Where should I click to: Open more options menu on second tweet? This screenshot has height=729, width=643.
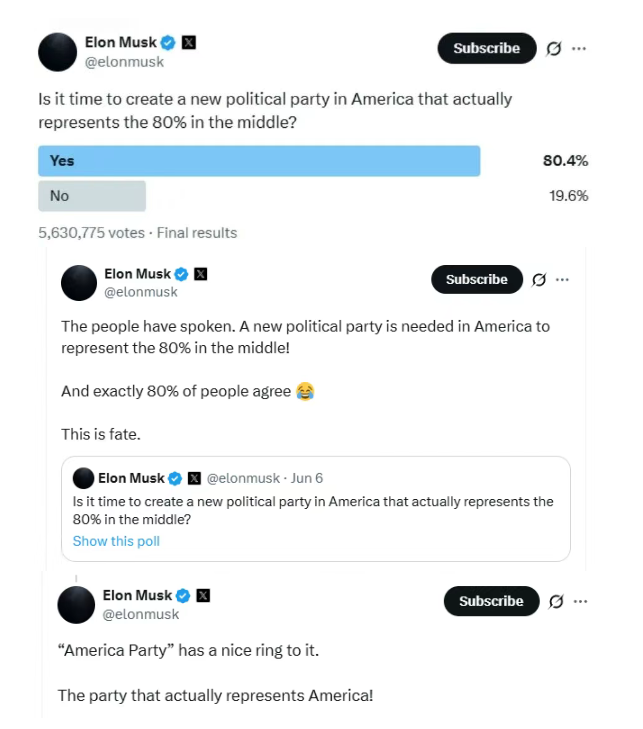coord(562,280)
